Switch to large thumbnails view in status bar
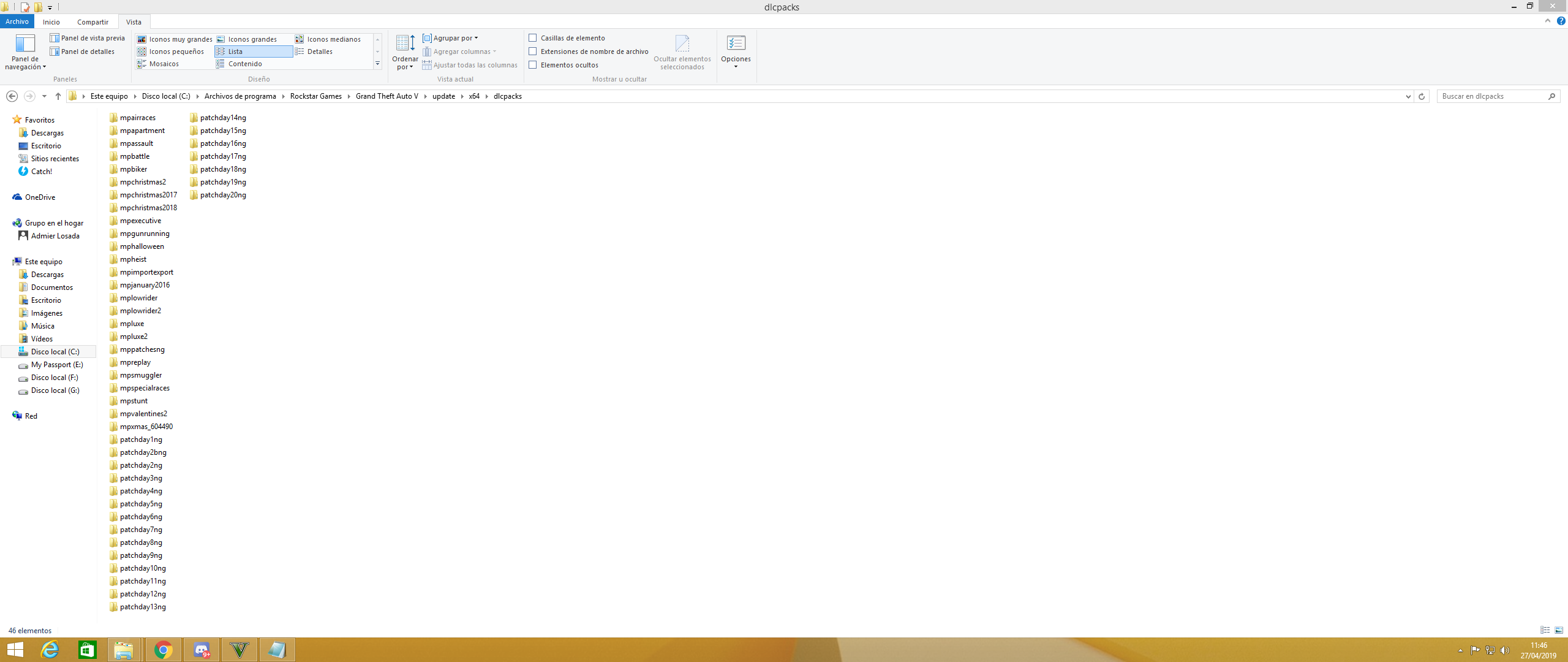Viewport: 1568px width, 662px height. [1559, 630]
